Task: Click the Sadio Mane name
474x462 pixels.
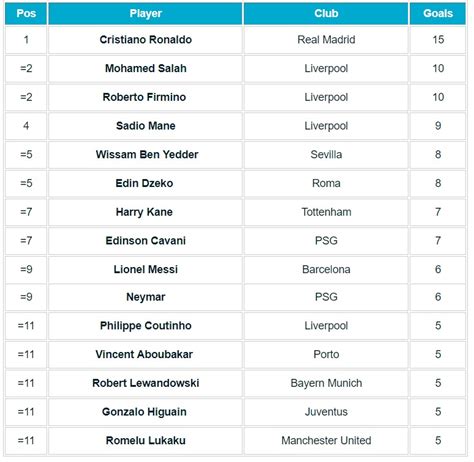Action: click(x=146, y=126)
